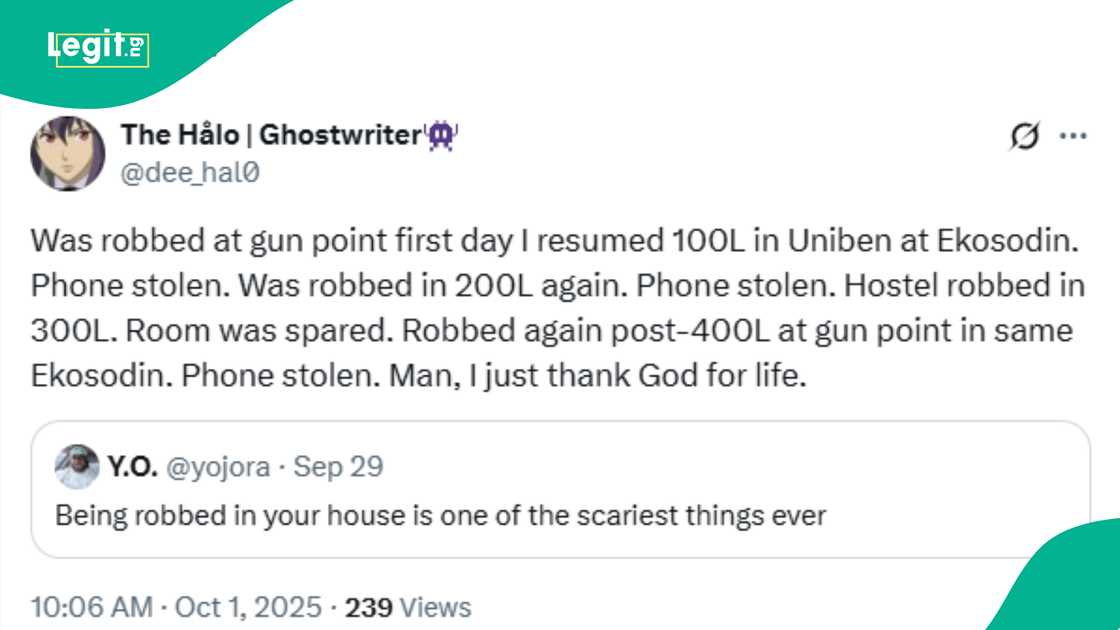Open the three-dot more options menu
Screen dimensions: 1120x630
[1075, 135]
